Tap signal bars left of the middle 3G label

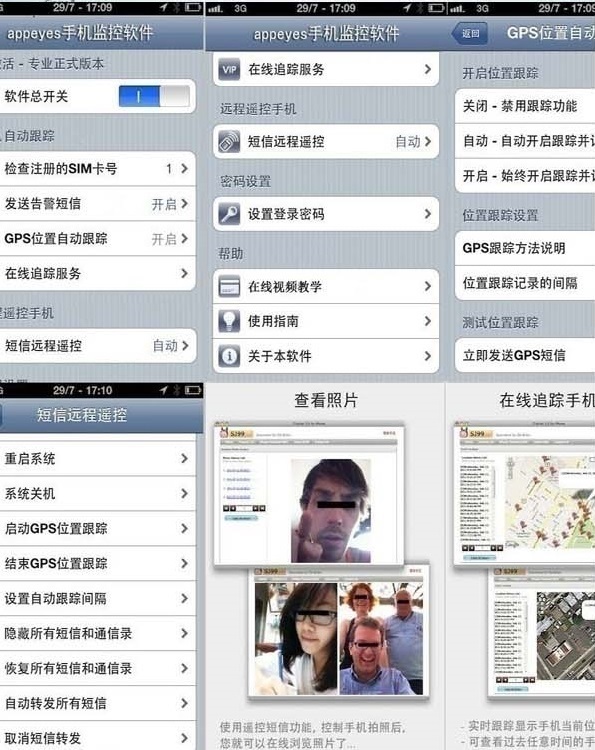coord(216,9)
